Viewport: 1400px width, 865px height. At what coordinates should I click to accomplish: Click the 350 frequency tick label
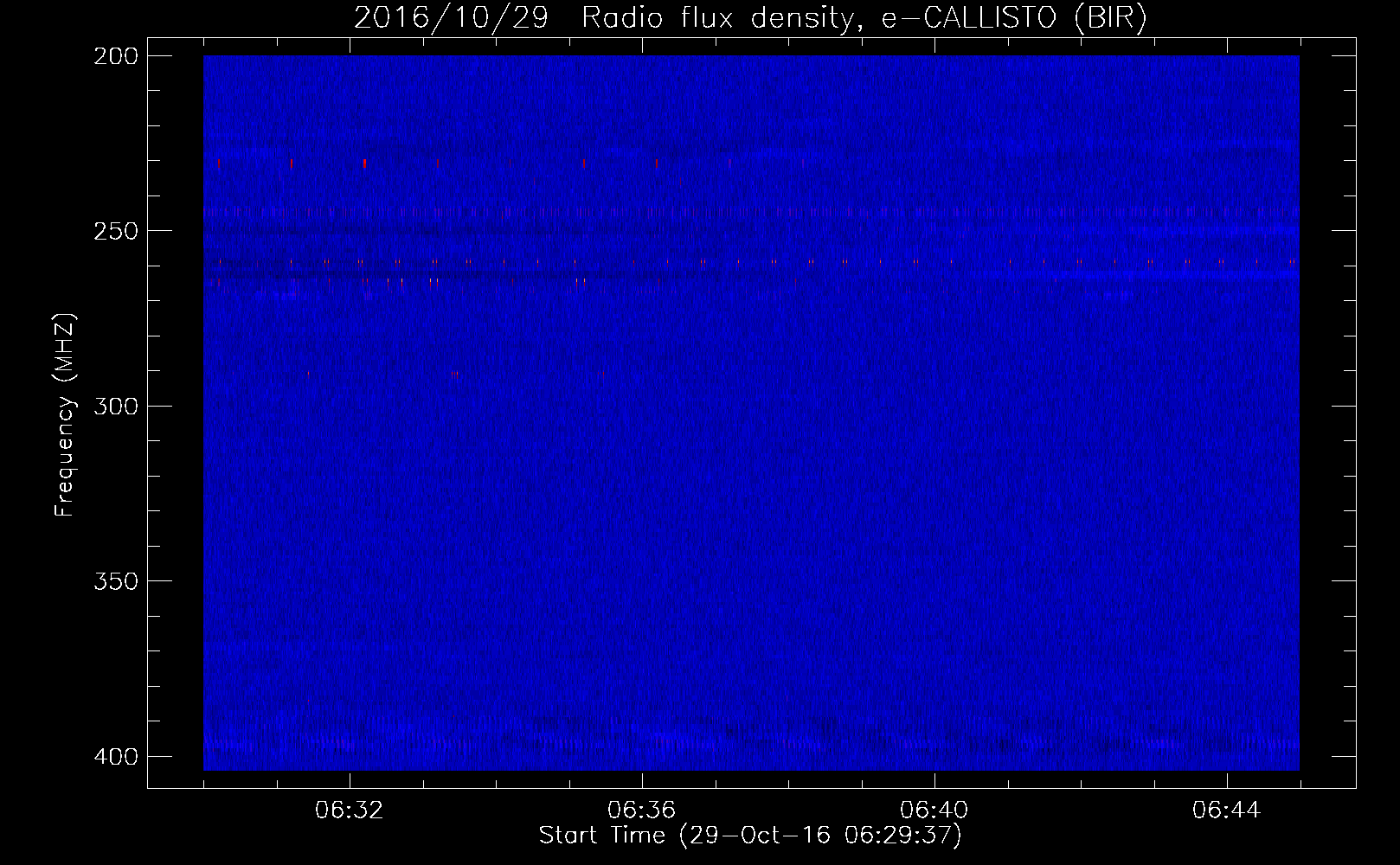coord(115,581)
